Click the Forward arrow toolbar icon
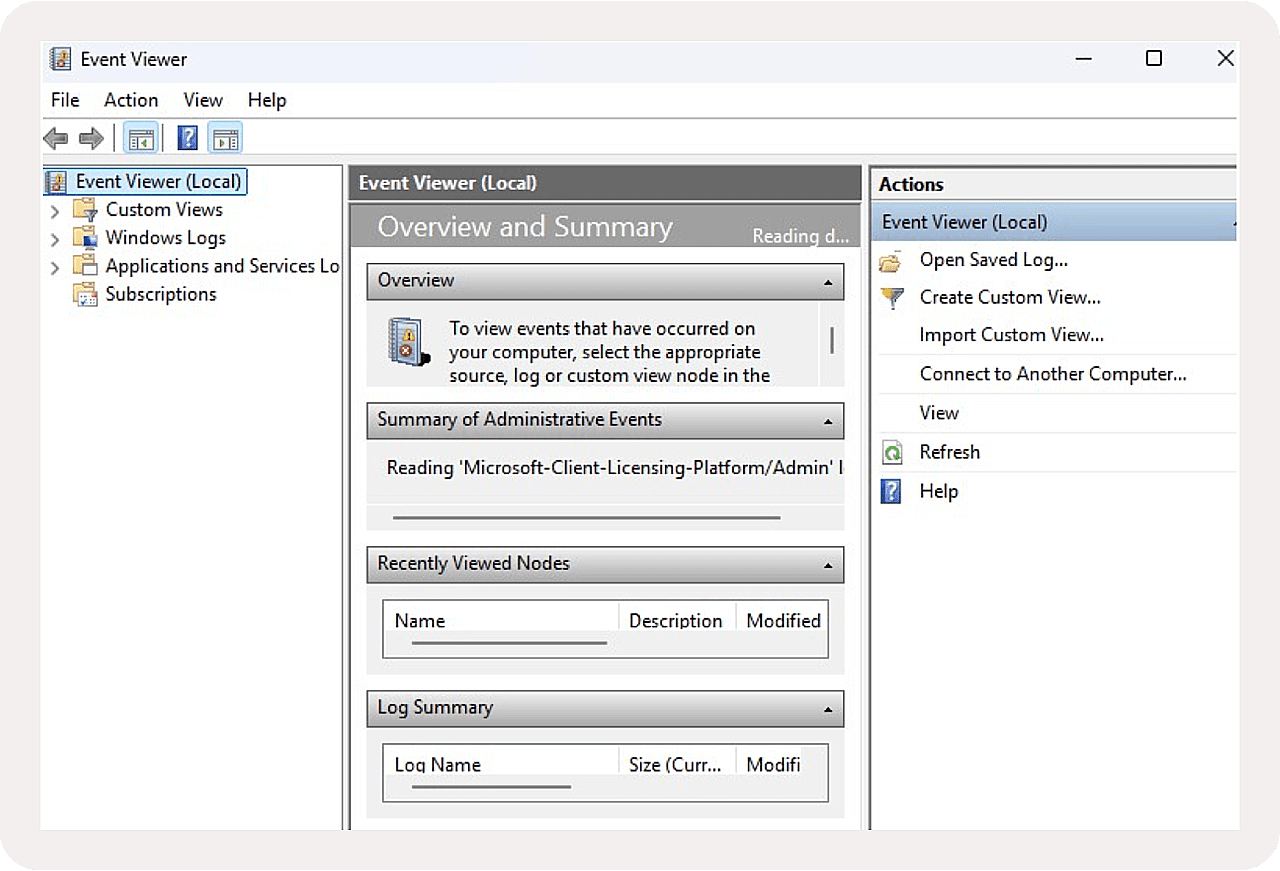 click(x=91, y=138)
